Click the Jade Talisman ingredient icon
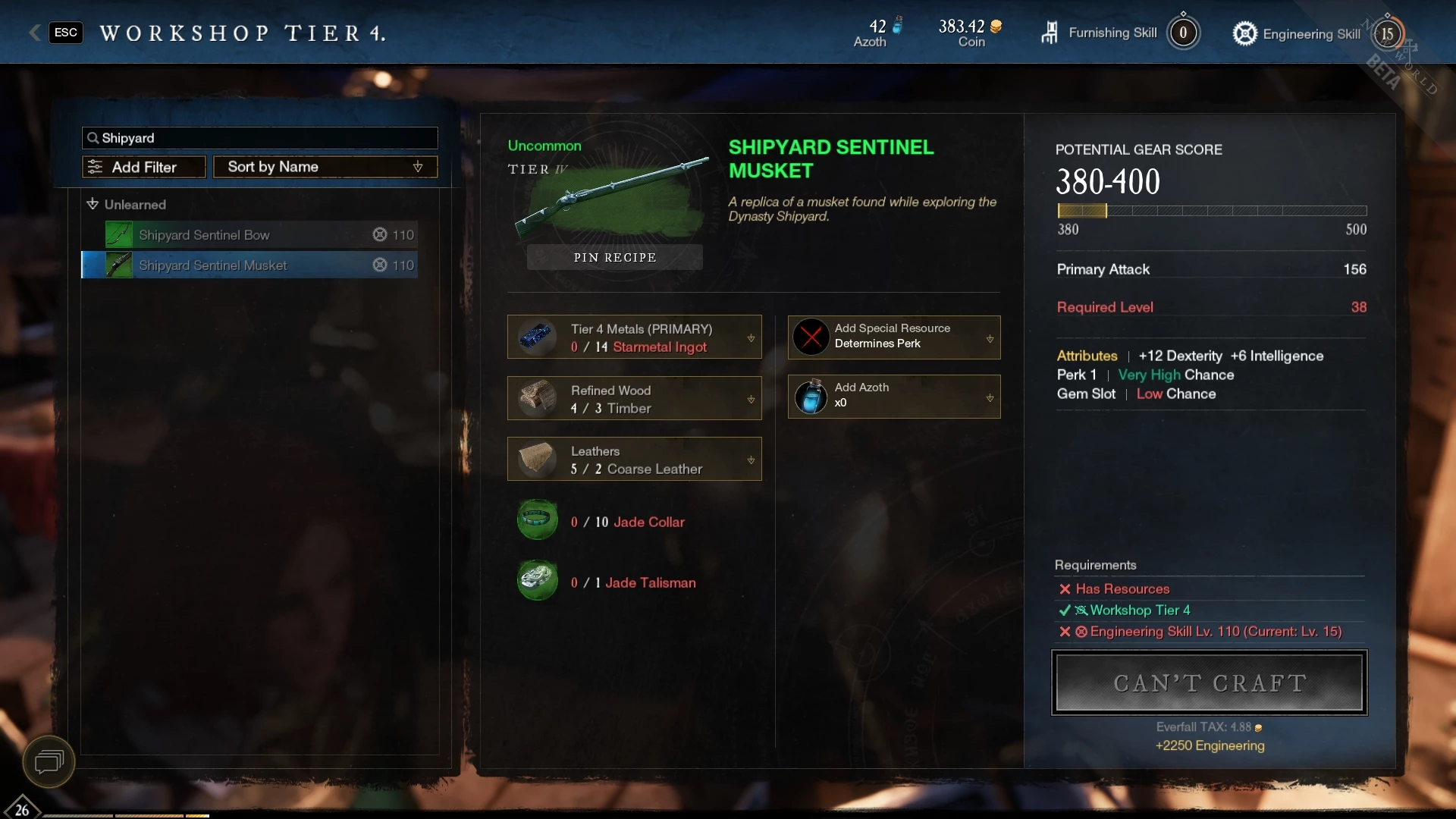The width and height of the screenshot is (1456, 819). pos(538,581)
